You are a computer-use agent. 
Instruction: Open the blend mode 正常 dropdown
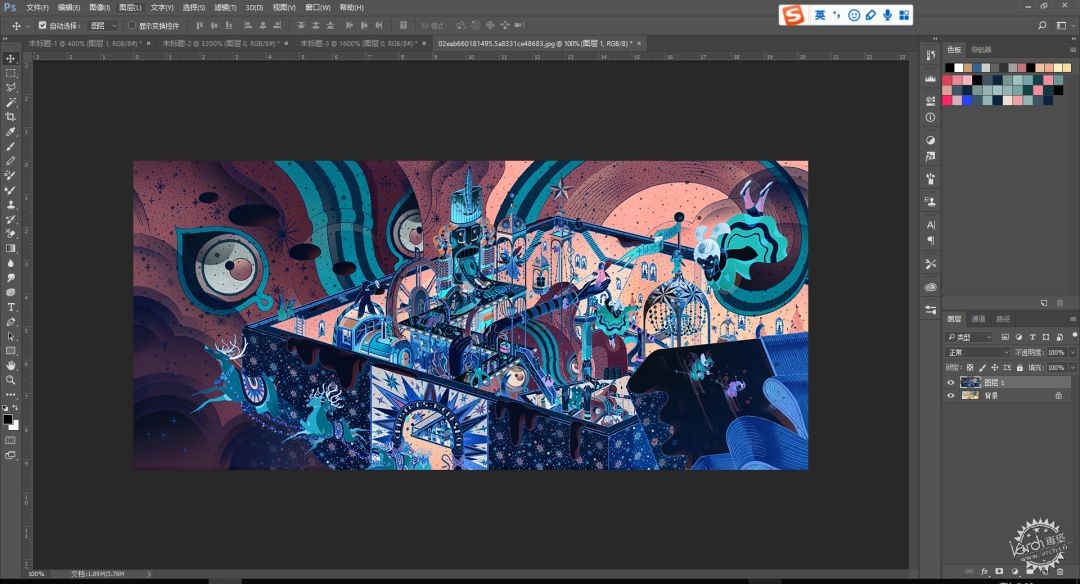(978, 352)
